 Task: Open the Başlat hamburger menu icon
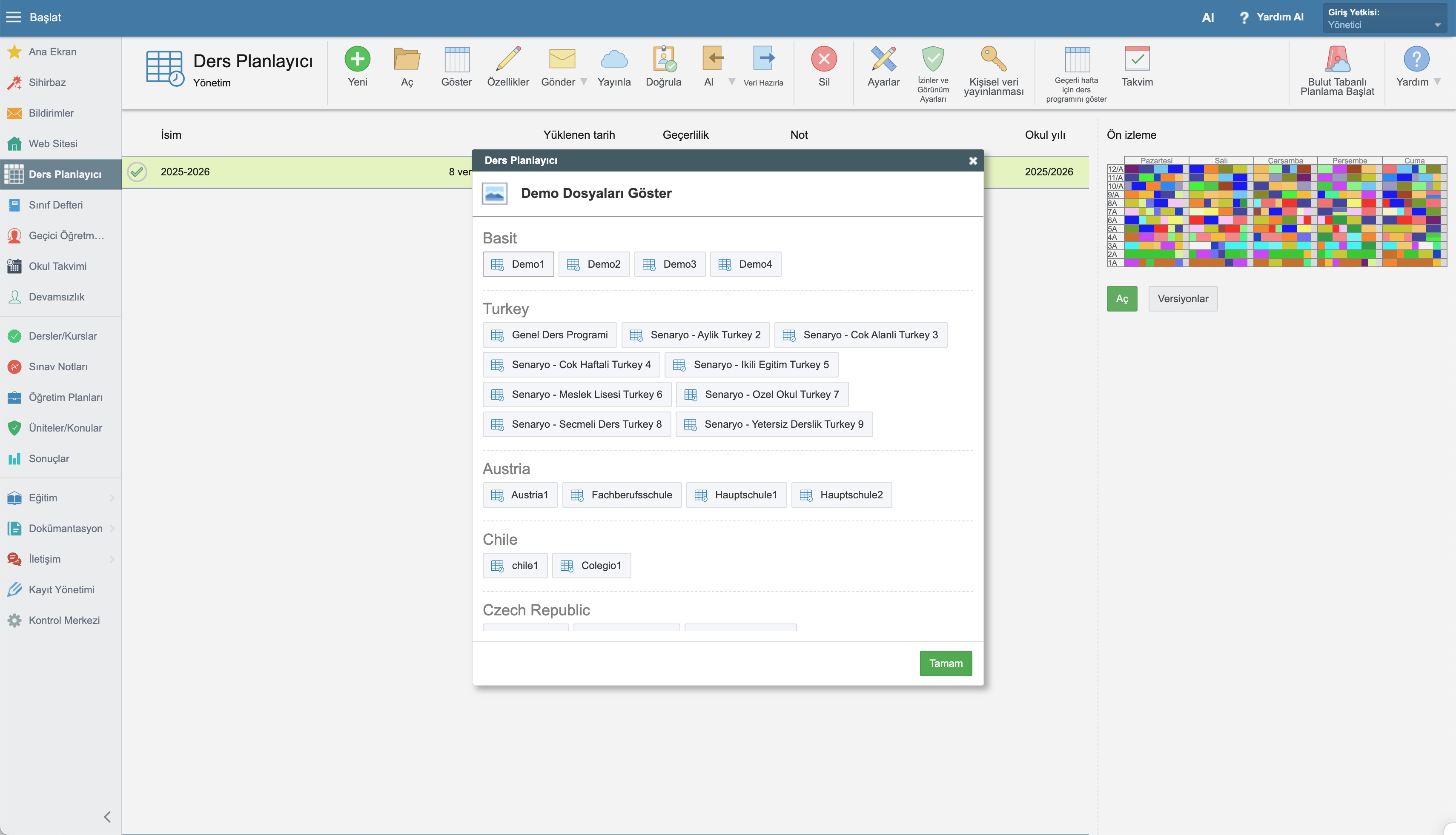[13, 17]
